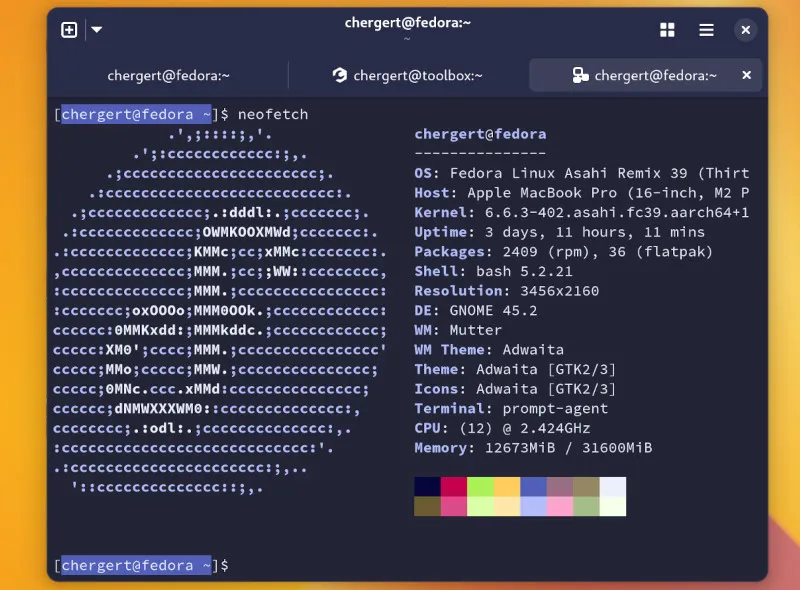Click the dark navy color block
The height and width of the screenshot is (590, 800).
pos(427,486)
